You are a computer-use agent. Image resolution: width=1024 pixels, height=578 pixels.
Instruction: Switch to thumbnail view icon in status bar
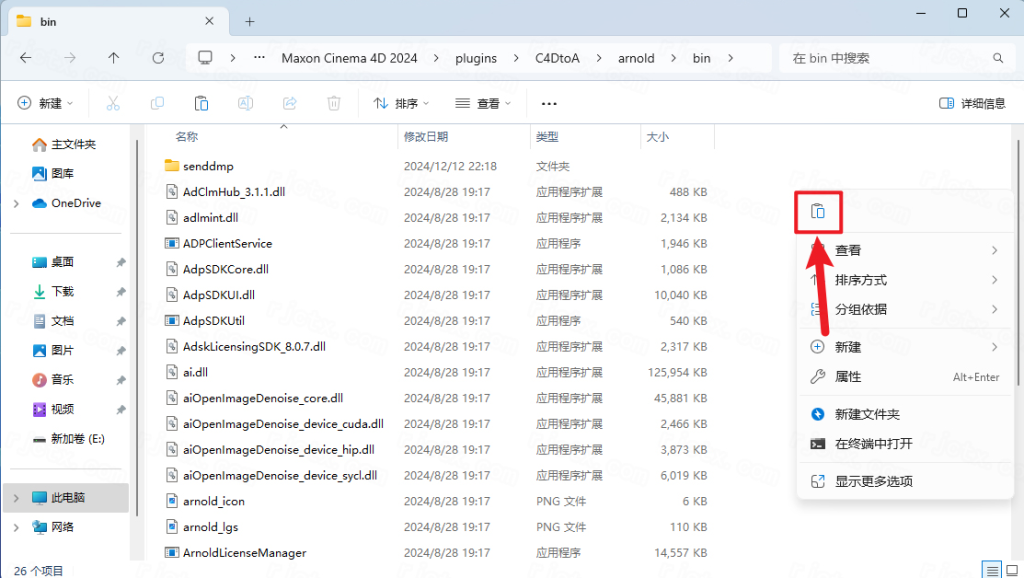click(1012, 570)
